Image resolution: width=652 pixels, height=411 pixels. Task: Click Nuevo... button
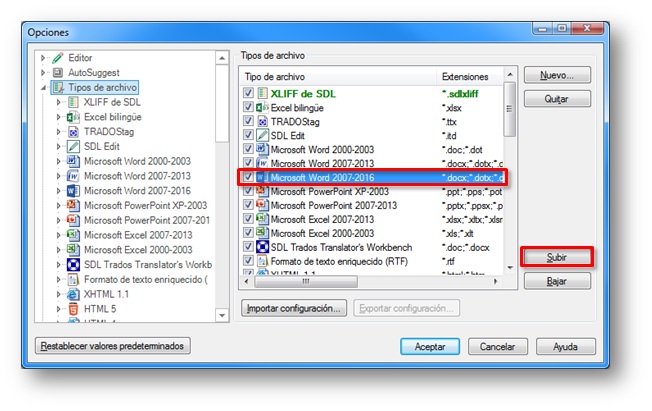[557, 75]
